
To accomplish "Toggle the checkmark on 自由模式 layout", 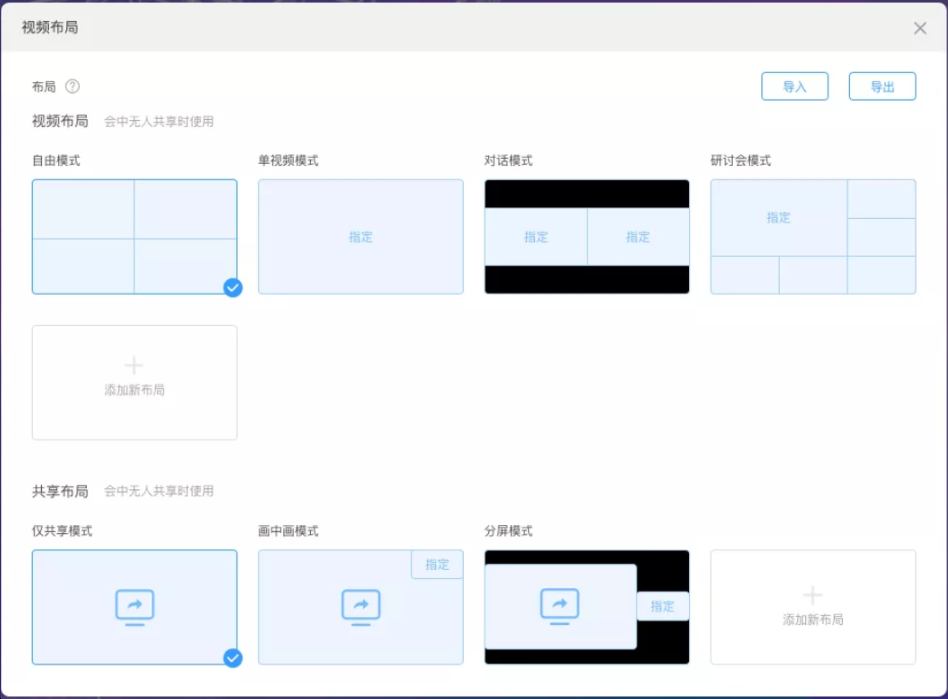I will point(233,288).
